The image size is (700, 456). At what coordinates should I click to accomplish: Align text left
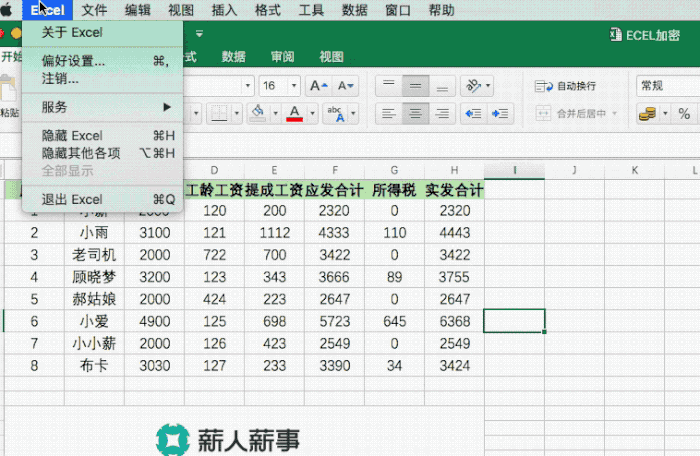(x=389, y=113)
